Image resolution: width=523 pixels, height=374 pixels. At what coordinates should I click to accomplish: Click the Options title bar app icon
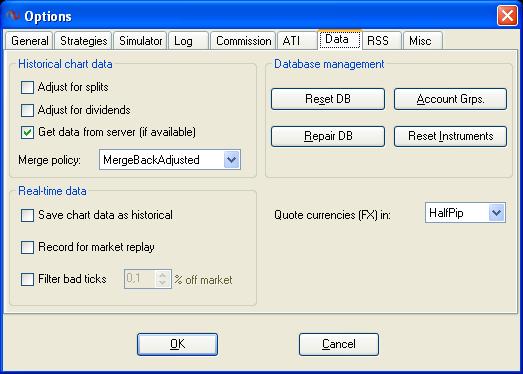[13, 16]
